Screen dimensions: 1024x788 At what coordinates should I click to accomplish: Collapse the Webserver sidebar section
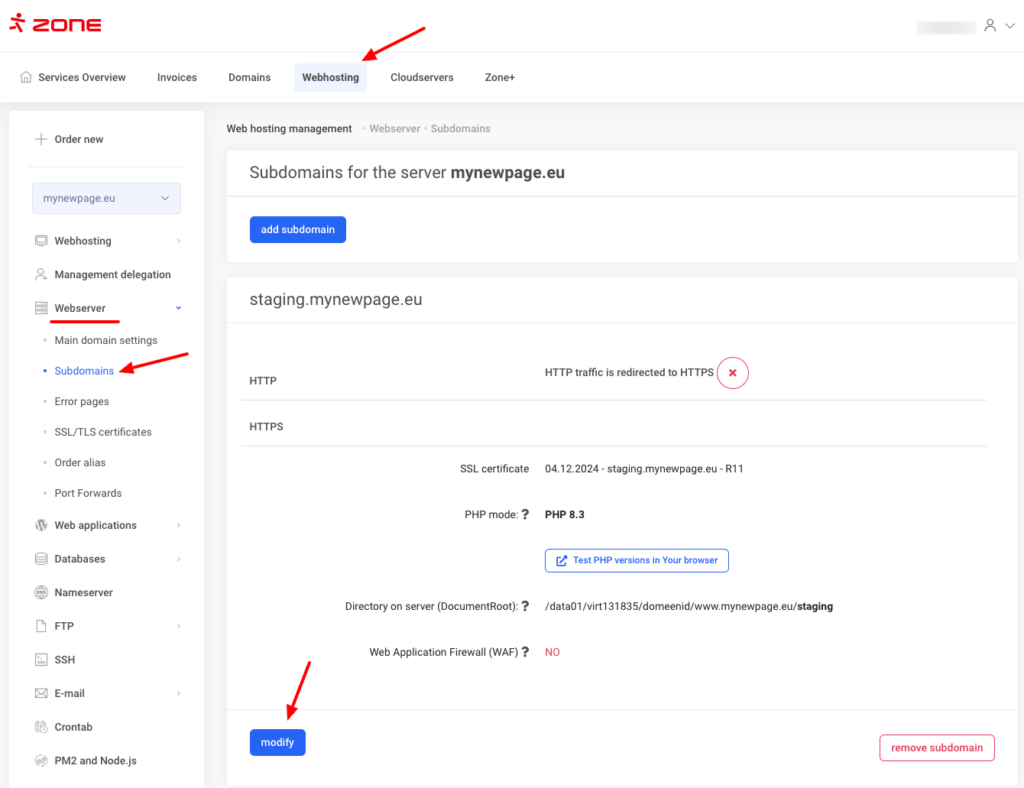coord(179,308)
